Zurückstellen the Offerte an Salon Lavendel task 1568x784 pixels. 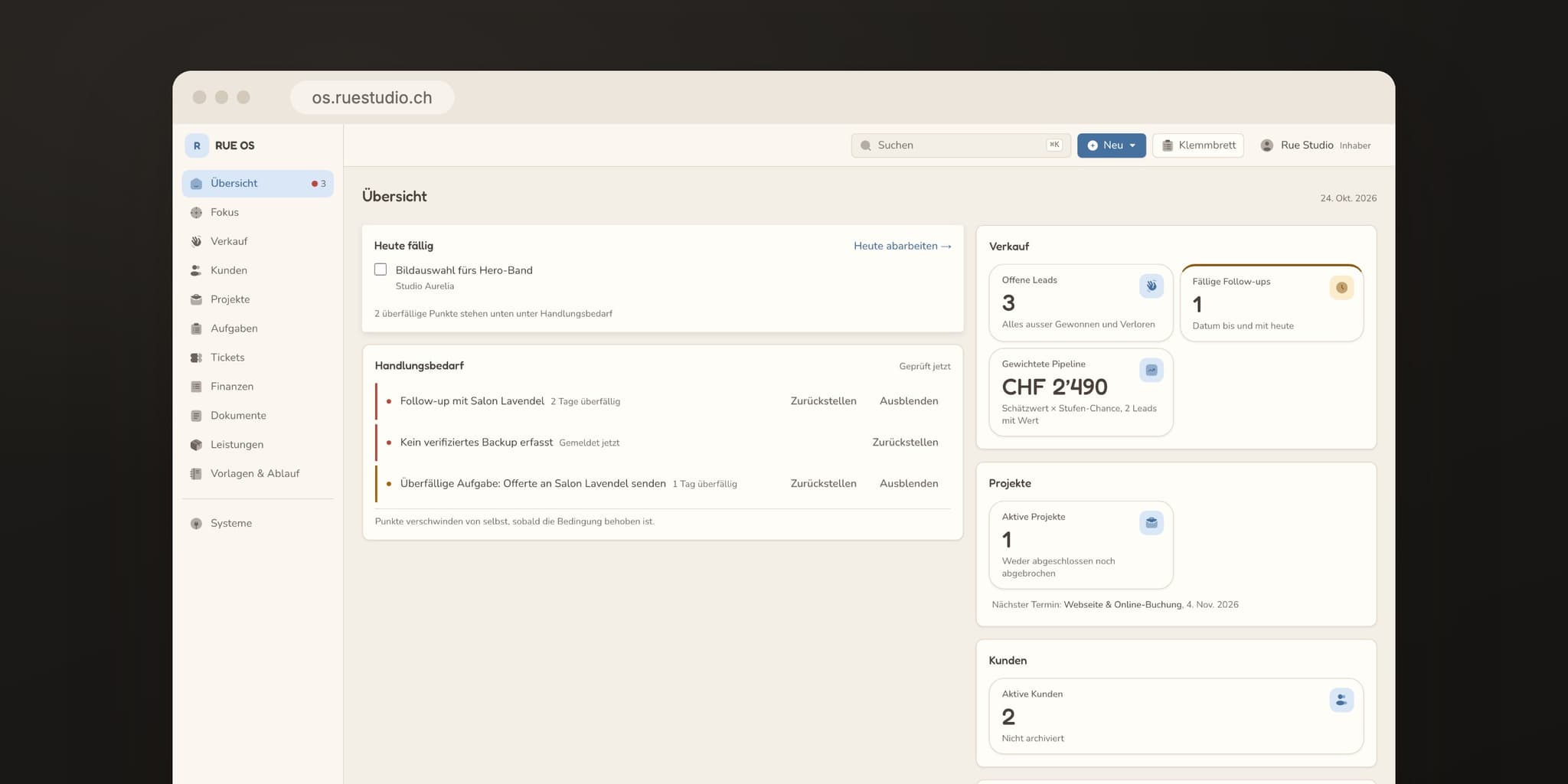(823, 484)
